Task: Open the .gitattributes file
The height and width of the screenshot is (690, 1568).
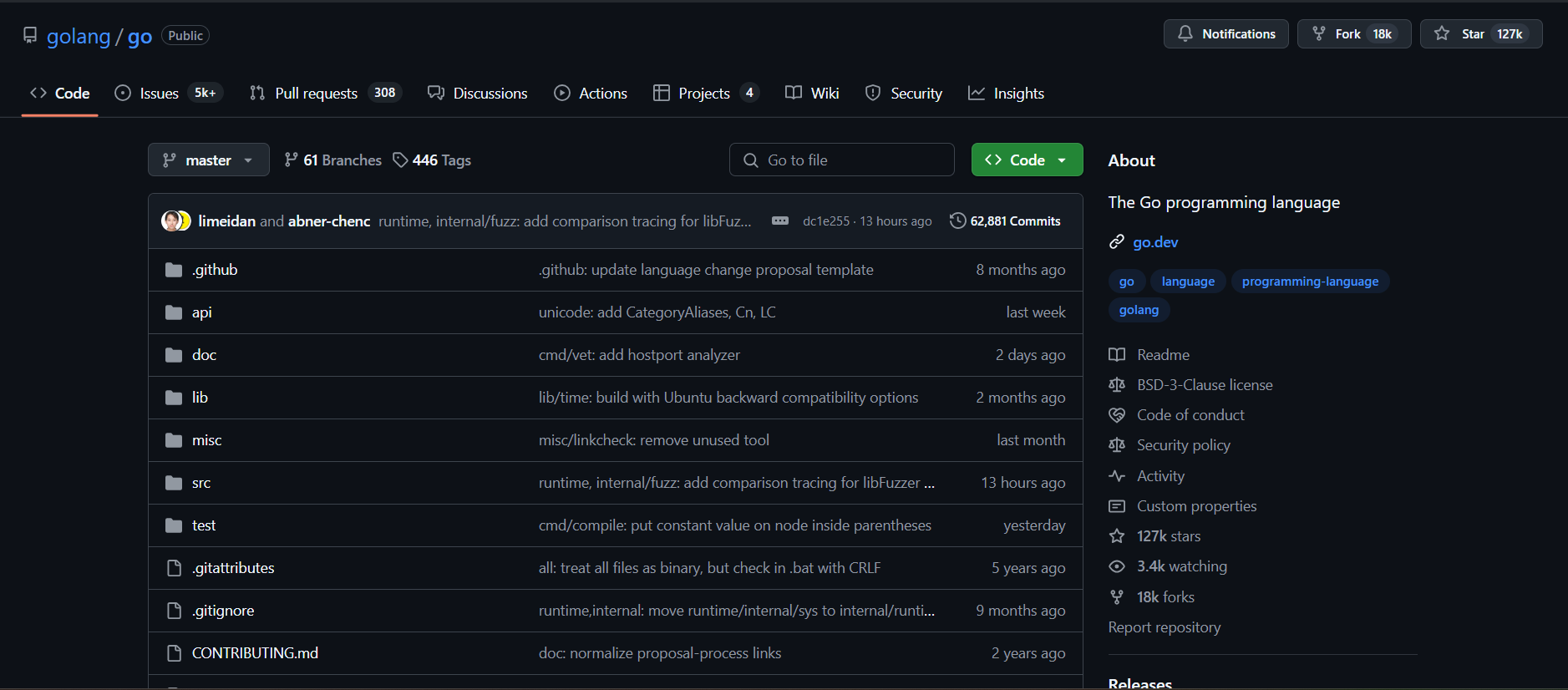Action: click(233, 568)
